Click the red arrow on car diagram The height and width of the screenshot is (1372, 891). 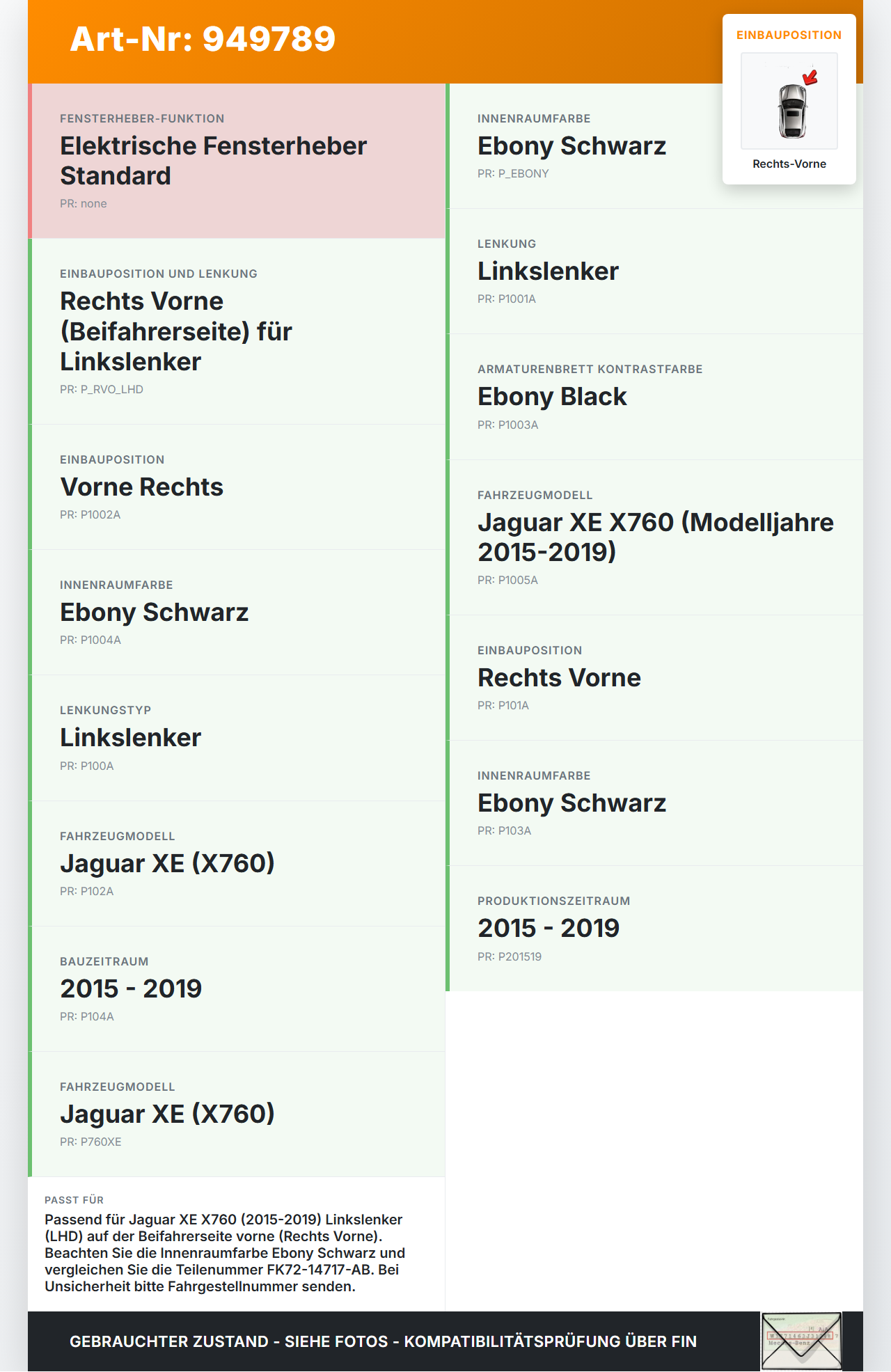[810, 77]
